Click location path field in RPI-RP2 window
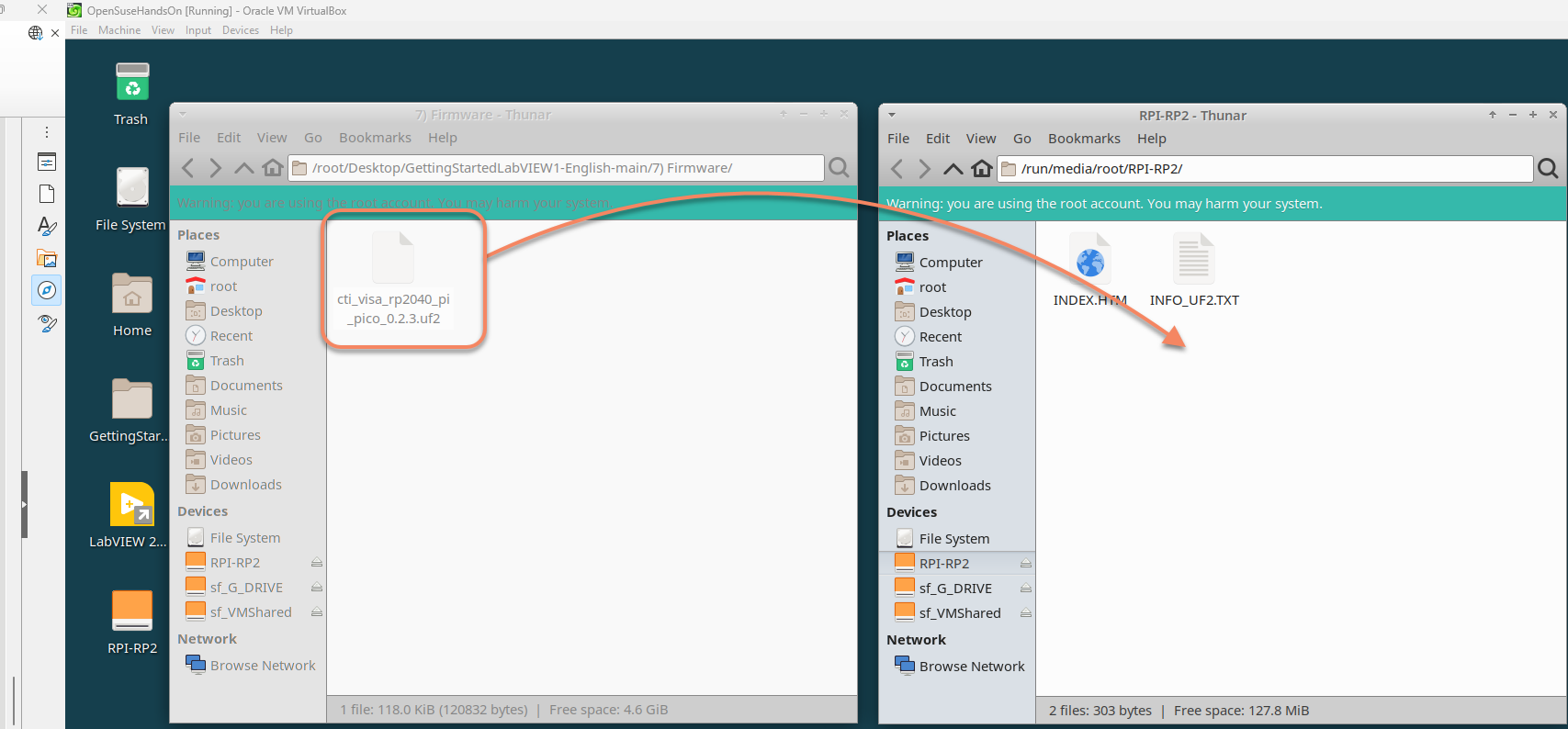The width and height of the screenshot is (1568, 729). coord(1265,169)
